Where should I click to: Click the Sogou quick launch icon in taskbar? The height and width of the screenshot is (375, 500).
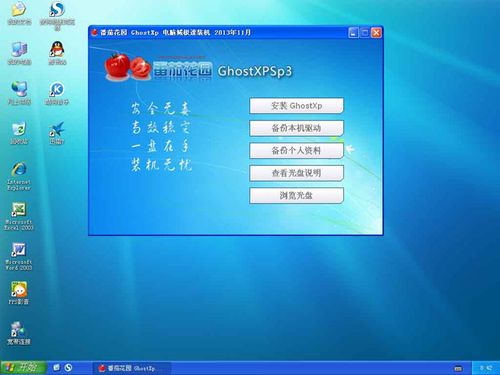(x=68, y=368)
